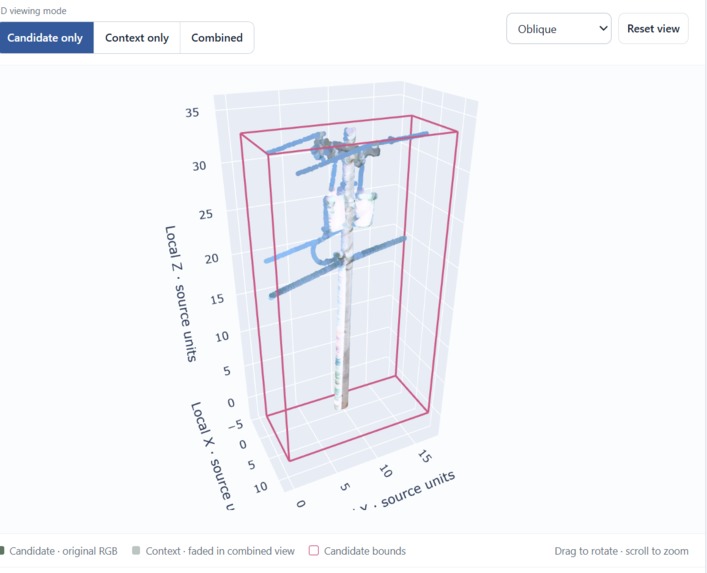This screenshot has height=573, width=707.
Task: Click the Context legend gray swatch
Action: click(136, 550)
